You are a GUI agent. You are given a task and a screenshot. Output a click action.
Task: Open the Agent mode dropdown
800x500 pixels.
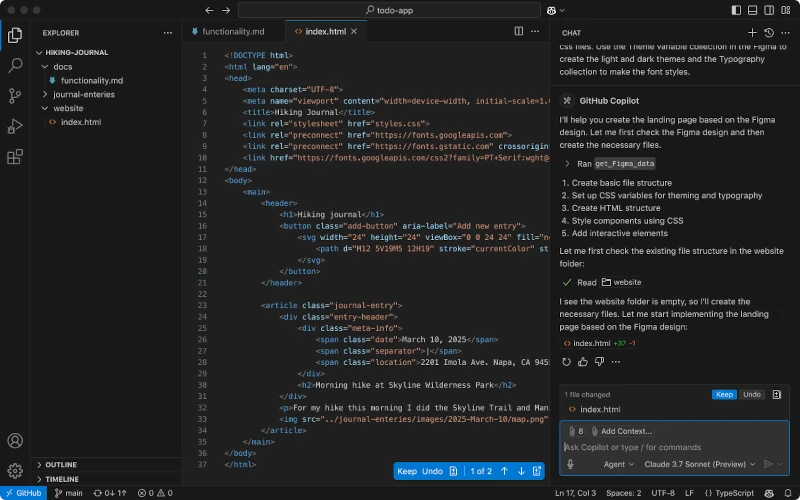click(x=619, y=464)
